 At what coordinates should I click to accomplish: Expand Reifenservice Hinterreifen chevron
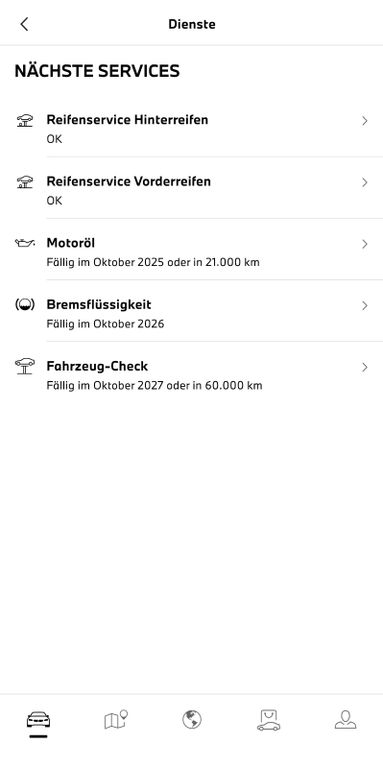tap(364, 121)
